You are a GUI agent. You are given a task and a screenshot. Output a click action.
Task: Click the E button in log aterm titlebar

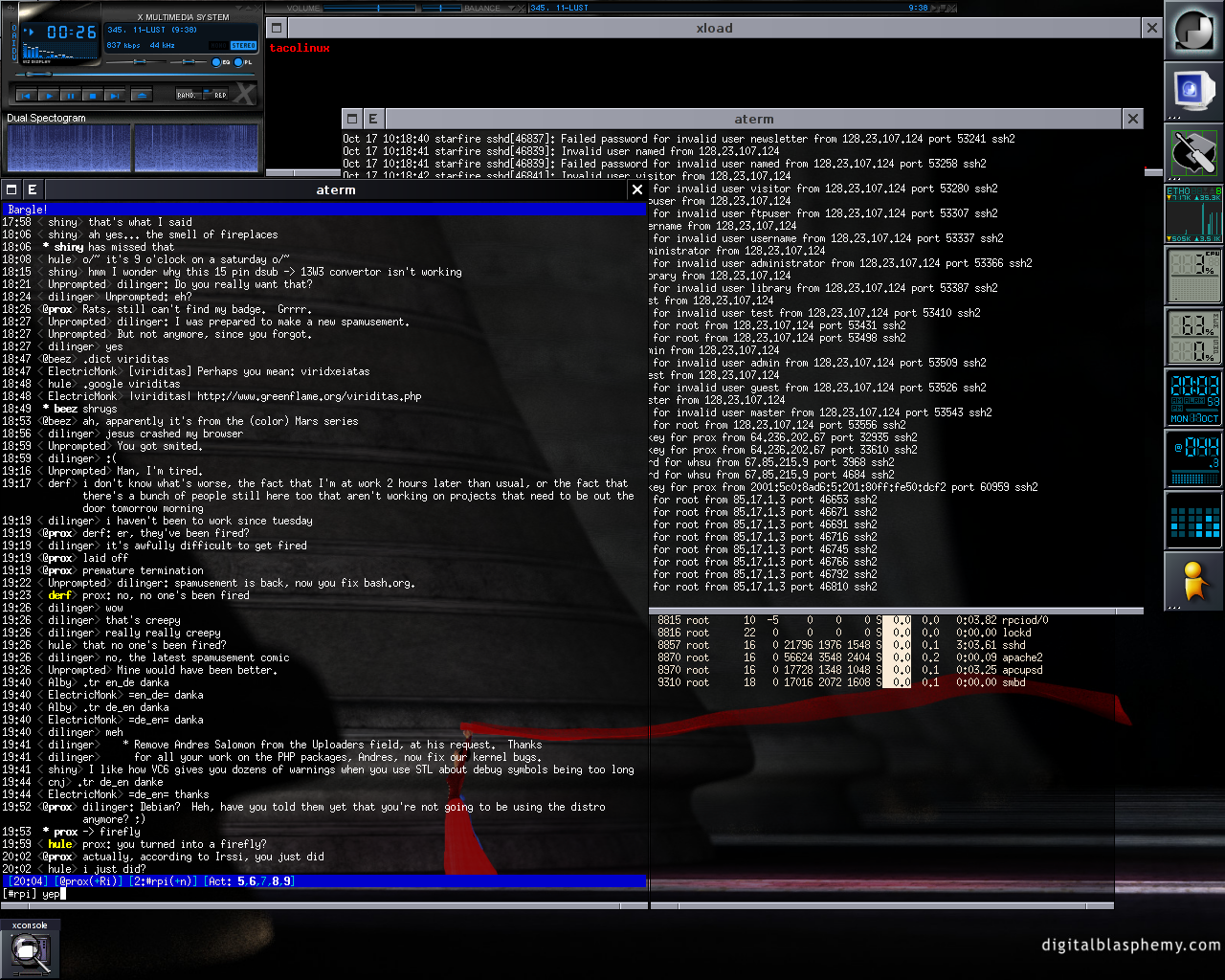coord(373,119)
